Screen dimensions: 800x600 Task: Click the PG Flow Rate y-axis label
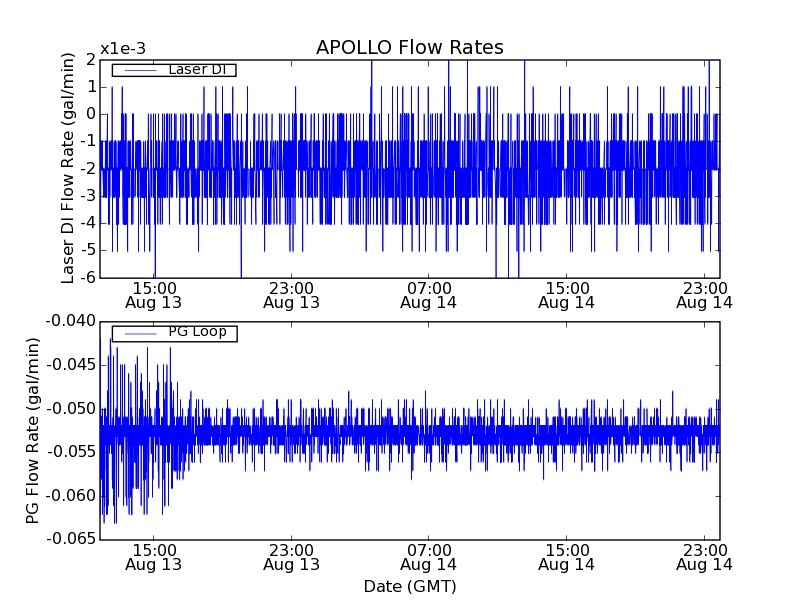[33, 430]
